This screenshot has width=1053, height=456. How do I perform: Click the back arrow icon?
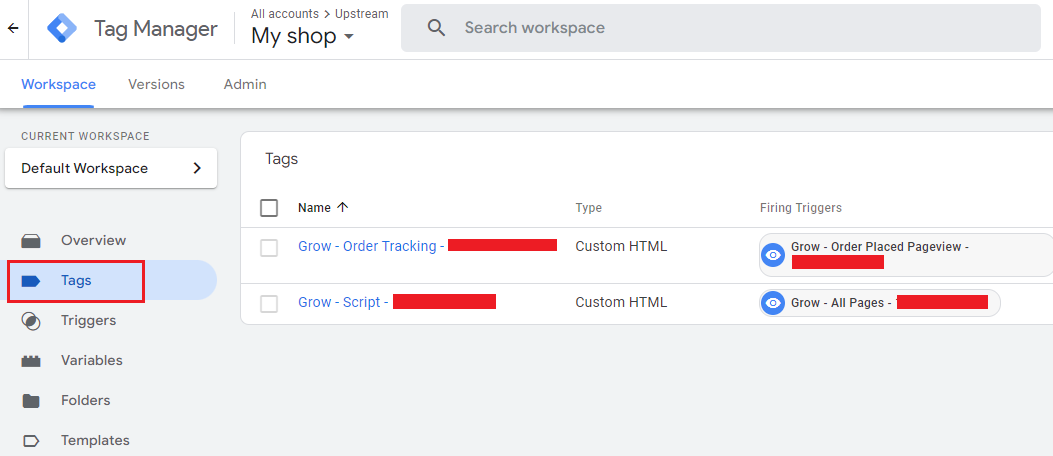(x=13, y=28)
